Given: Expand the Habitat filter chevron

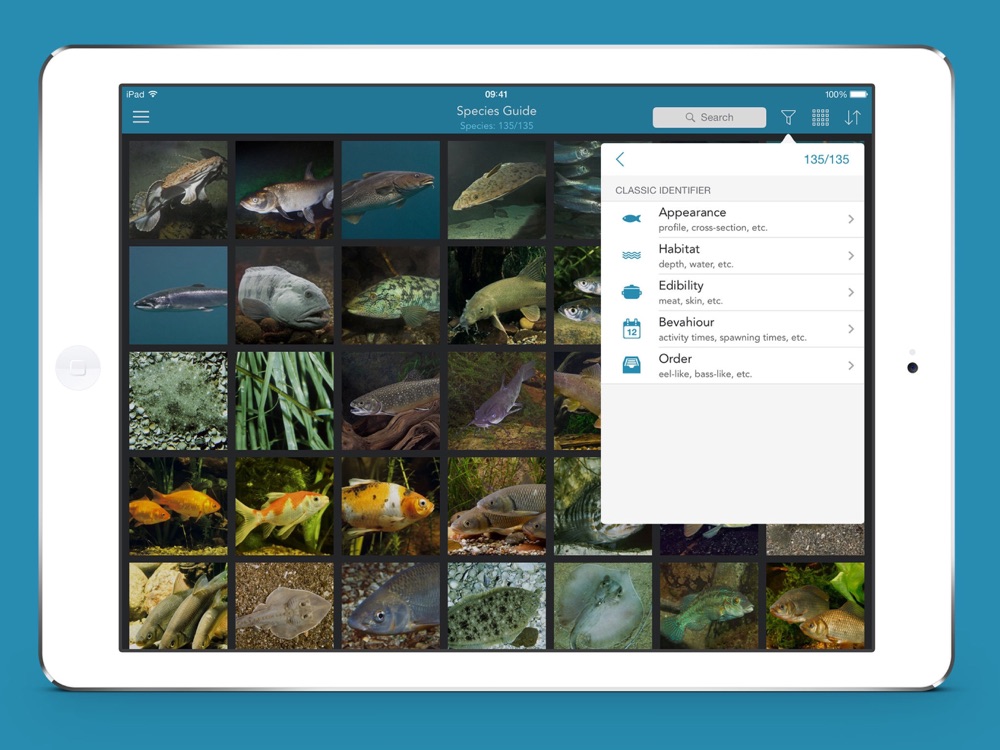Looking at the screenshot, I should (850, 256).
